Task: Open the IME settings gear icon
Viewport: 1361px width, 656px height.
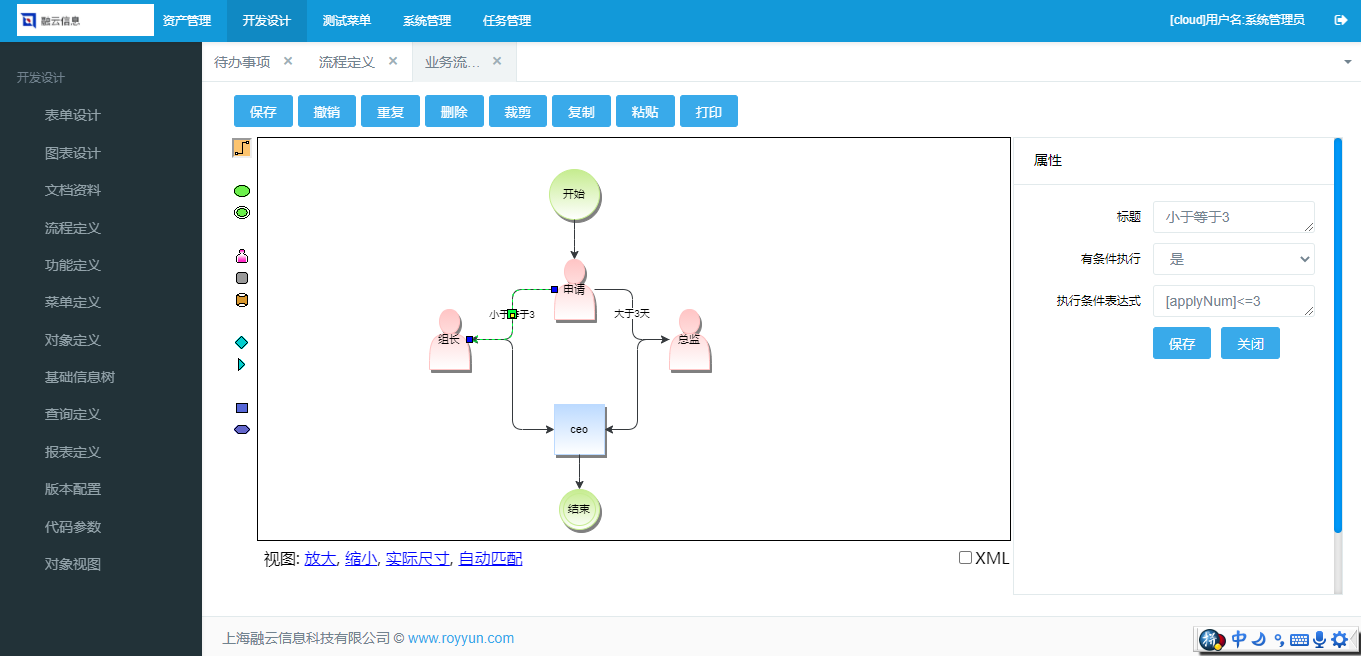Action: [x=1339, y=639]
